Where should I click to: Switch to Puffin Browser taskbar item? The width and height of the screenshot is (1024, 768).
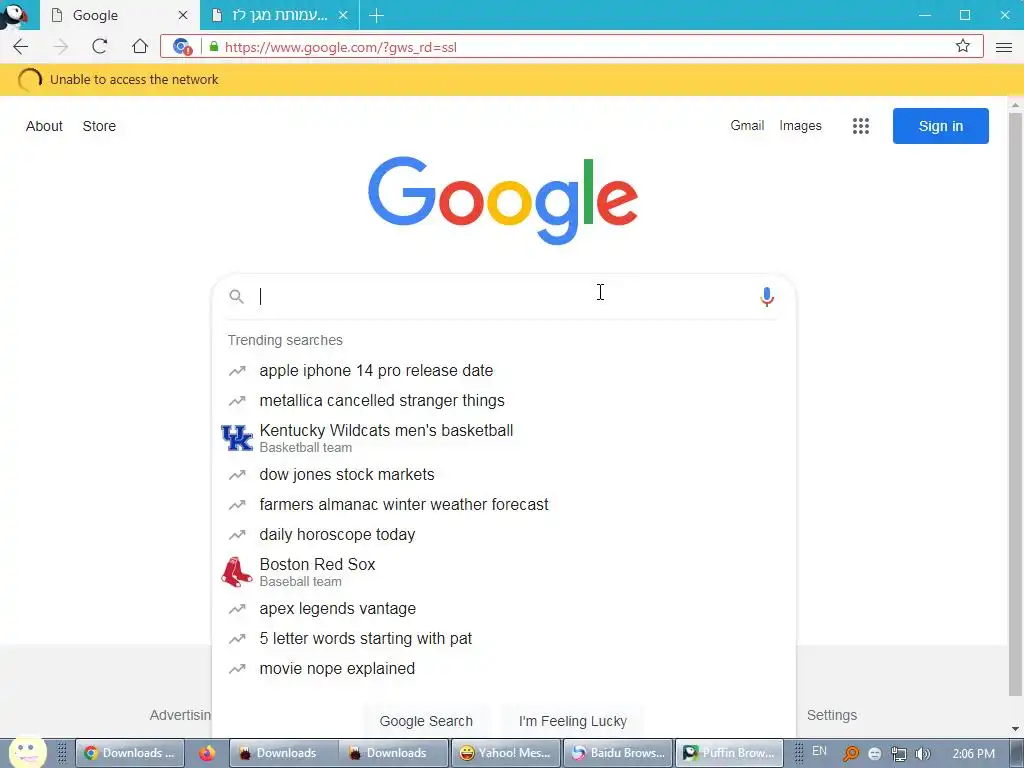[729, 753]
